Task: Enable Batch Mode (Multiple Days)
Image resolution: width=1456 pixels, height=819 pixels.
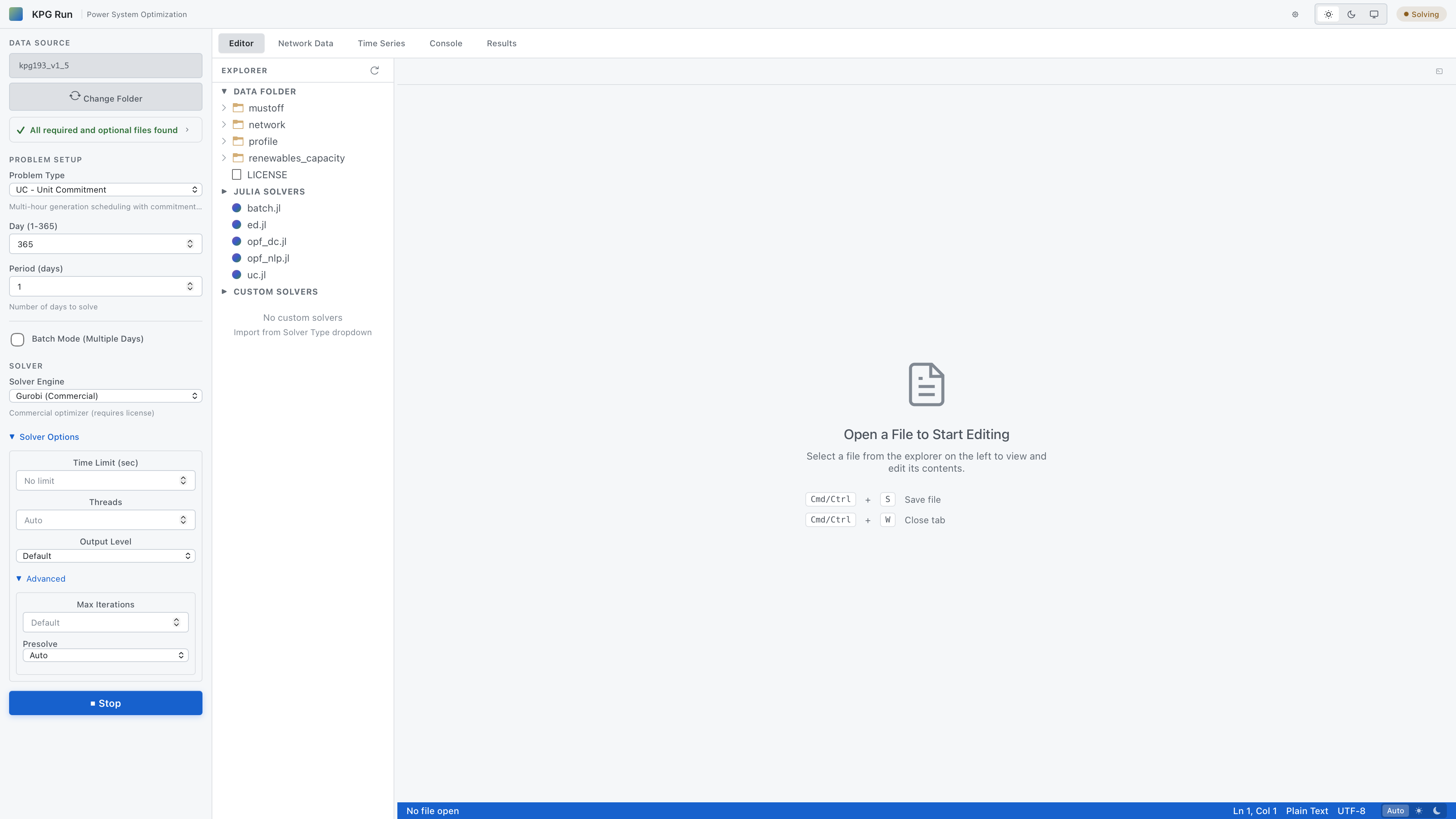Action: (x=17, y=339)
